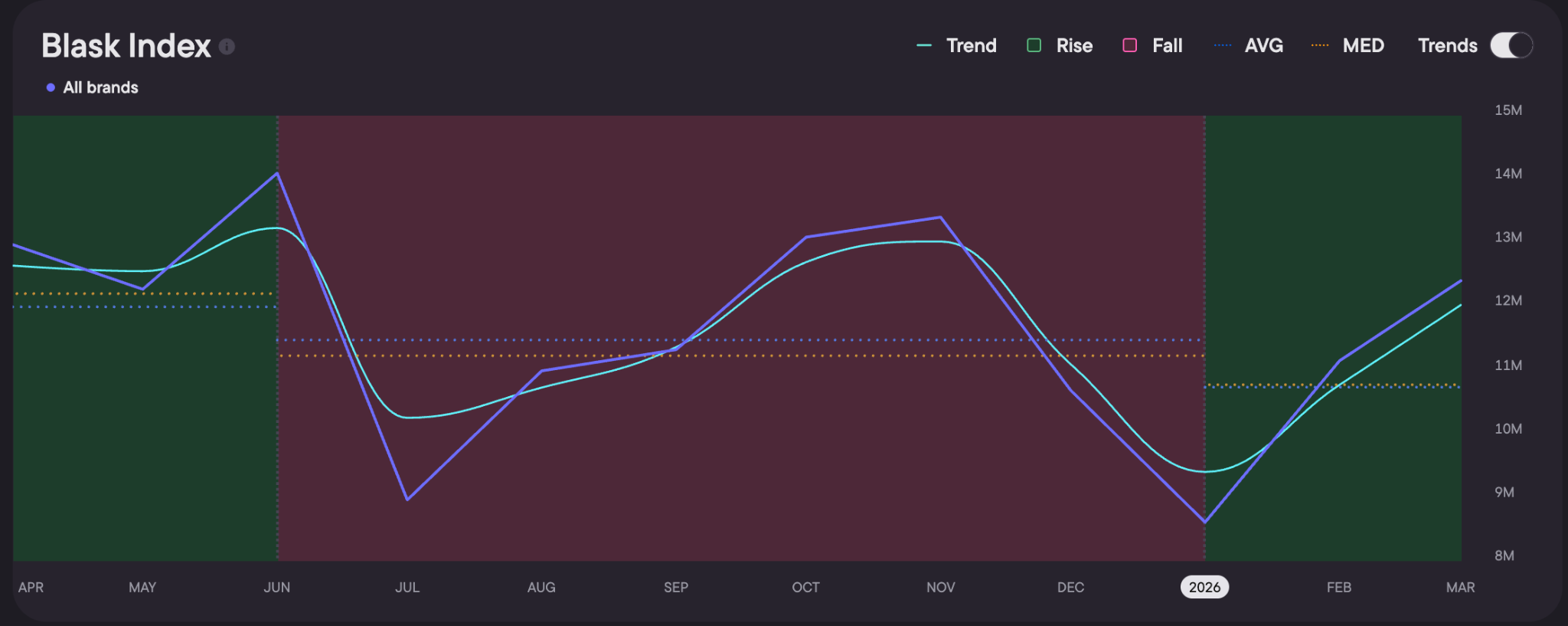Viewport: 1568px width, 626px height.
Task: Click the pink Fall legend square
Action: point(1129,45)
